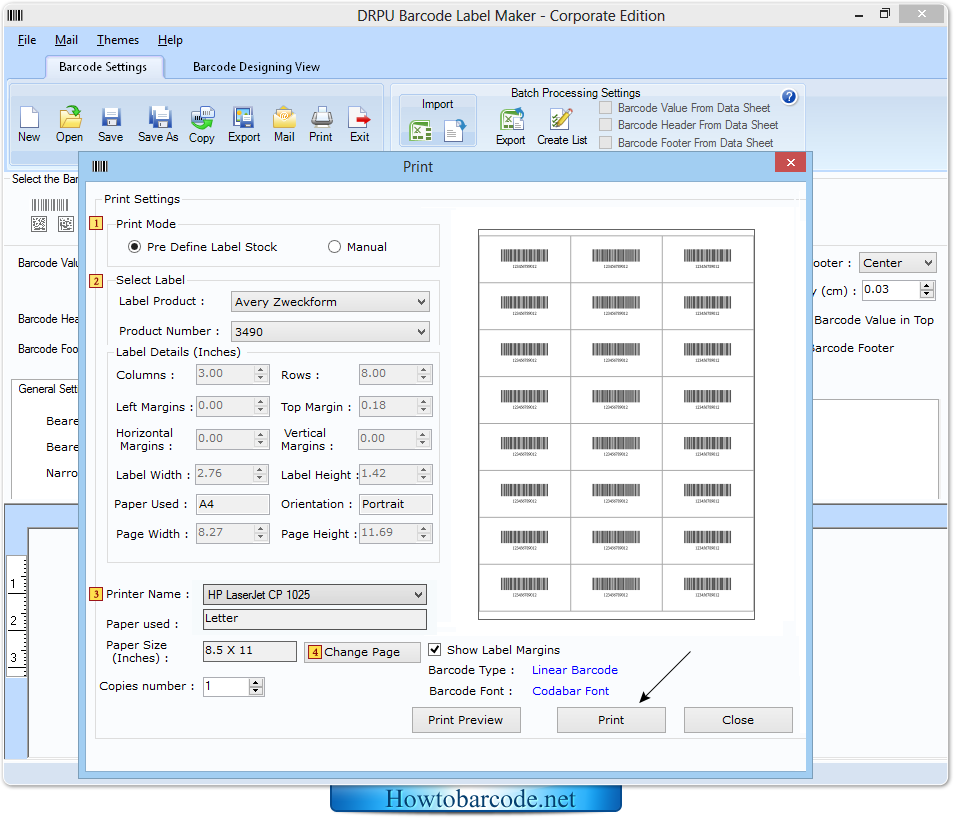Increase the Rows value spinner
The width and height of the screenshot is (954, 818).
[424, 369]
